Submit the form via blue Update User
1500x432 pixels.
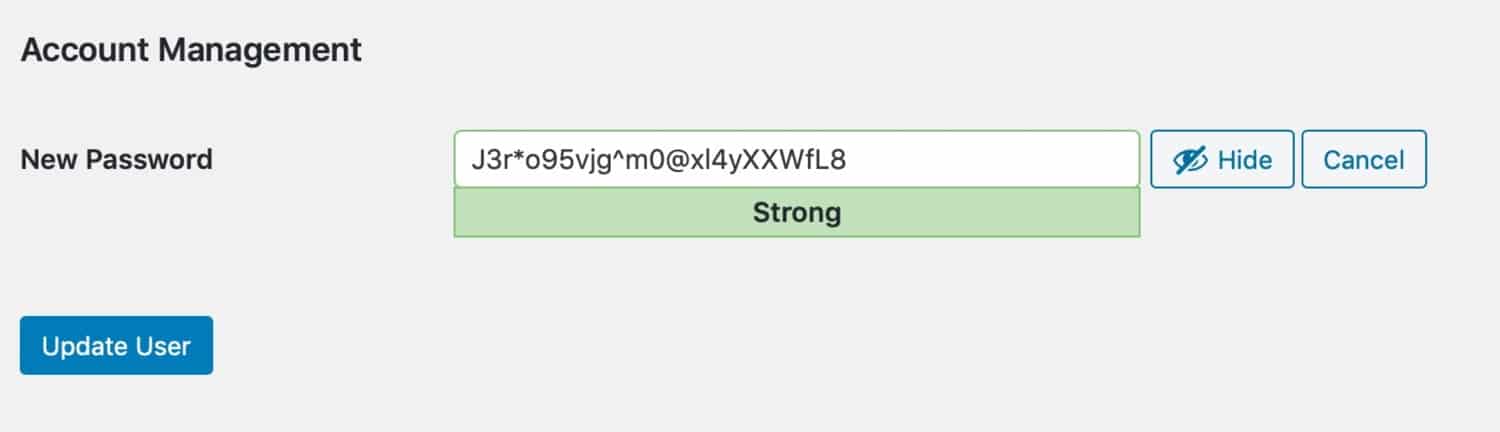116,346
